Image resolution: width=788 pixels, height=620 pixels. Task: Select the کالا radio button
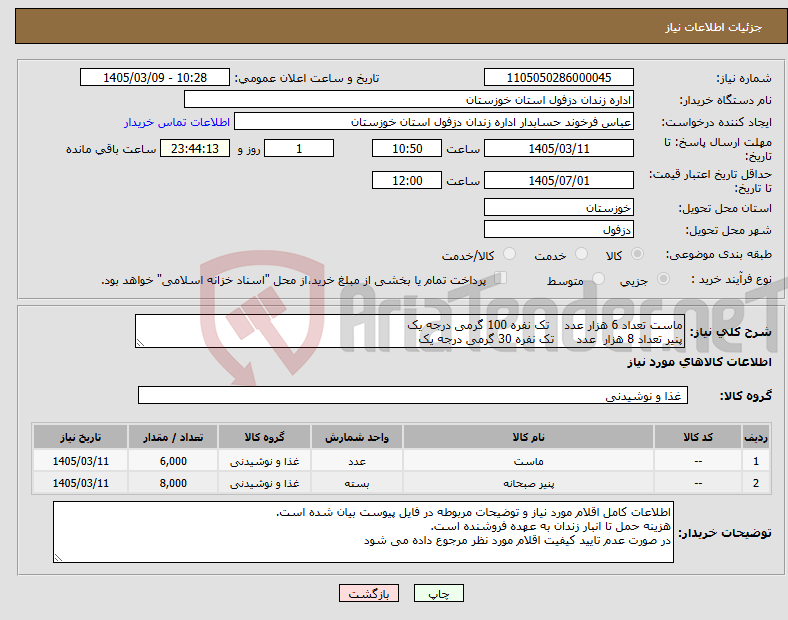(x=637, y=254)
